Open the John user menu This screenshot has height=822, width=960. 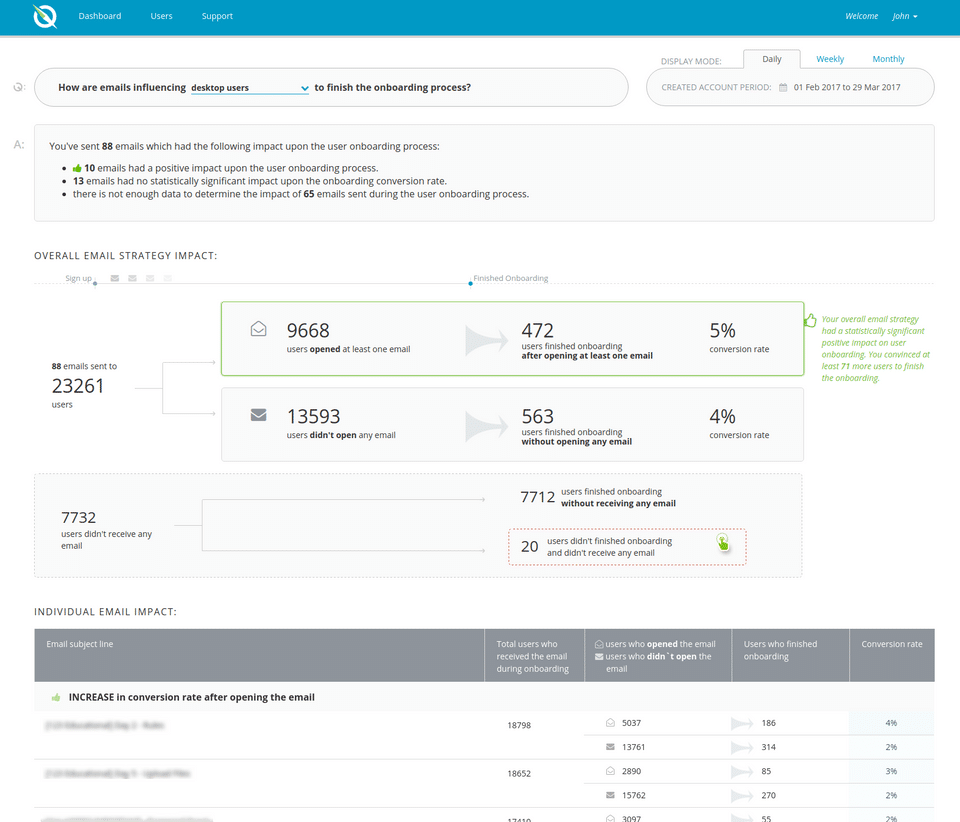[905, 16]
